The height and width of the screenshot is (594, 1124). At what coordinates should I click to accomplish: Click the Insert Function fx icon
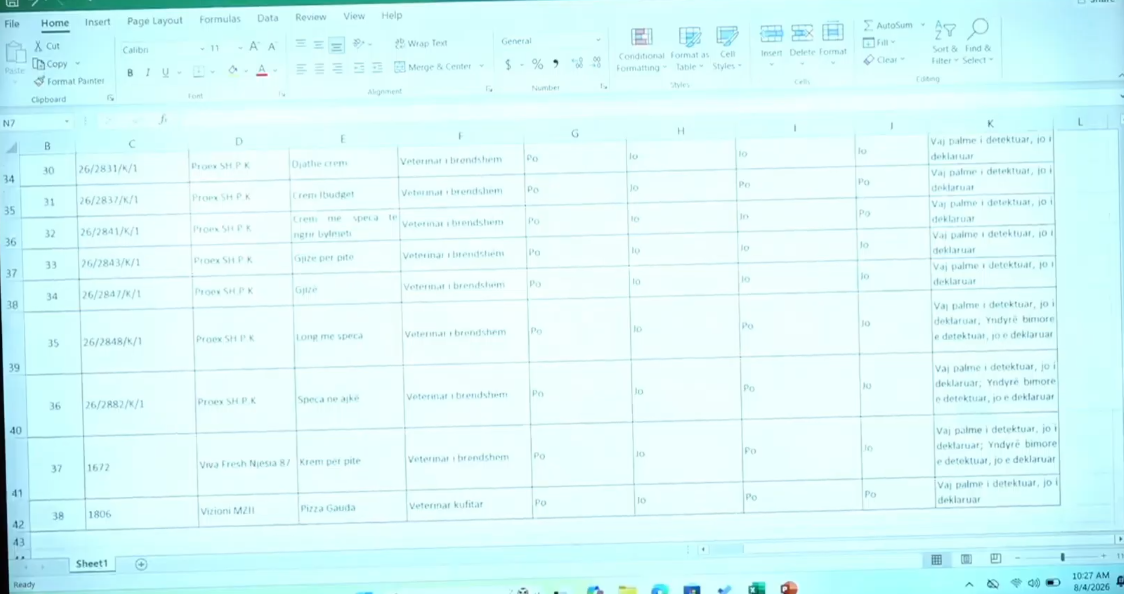click(163, 120)
